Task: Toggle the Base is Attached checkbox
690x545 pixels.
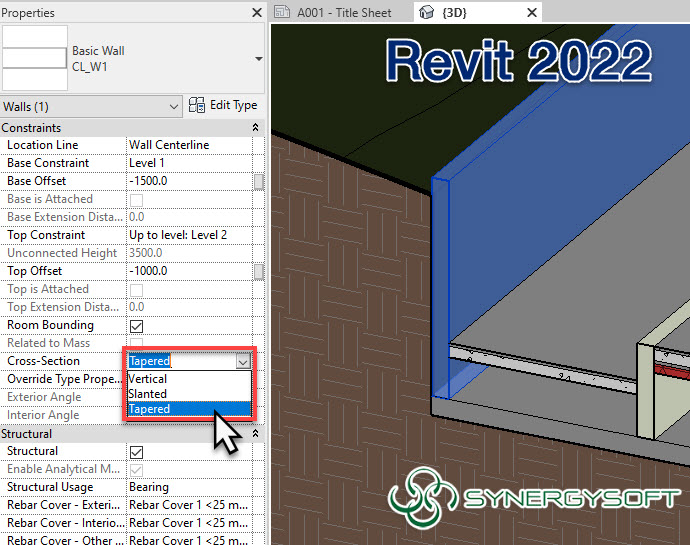Action: [x=136, y=200]
